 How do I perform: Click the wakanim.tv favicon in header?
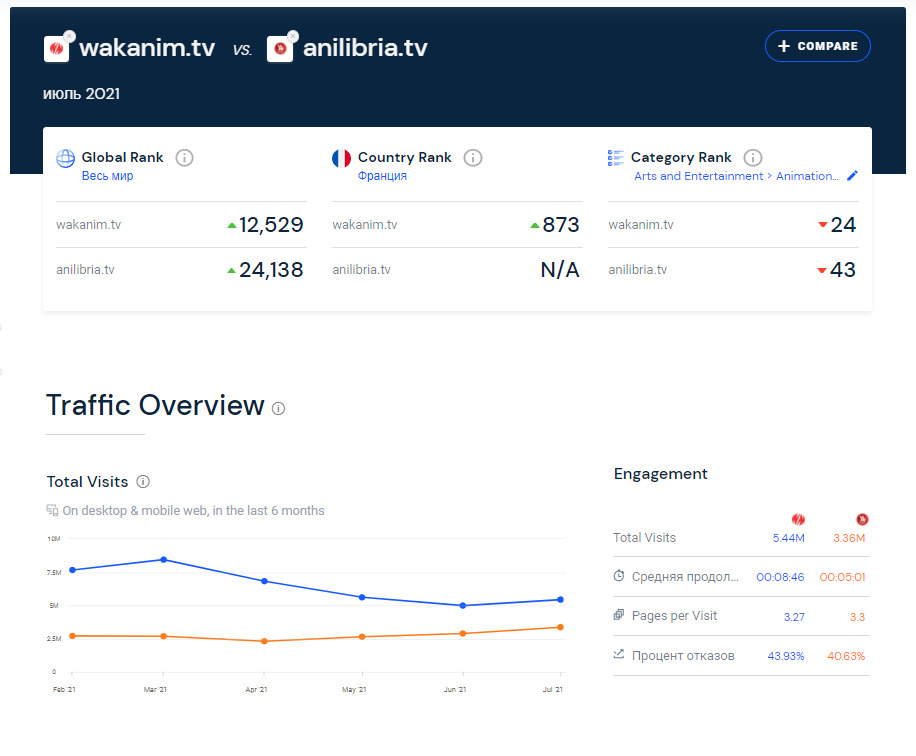(57, 49)
